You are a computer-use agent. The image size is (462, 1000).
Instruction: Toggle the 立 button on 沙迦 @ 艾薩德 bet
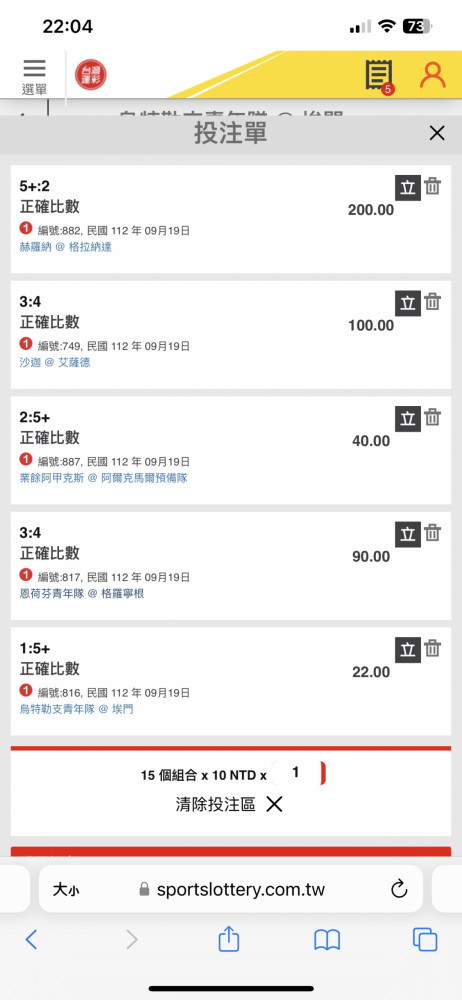(x=408, y=304)
